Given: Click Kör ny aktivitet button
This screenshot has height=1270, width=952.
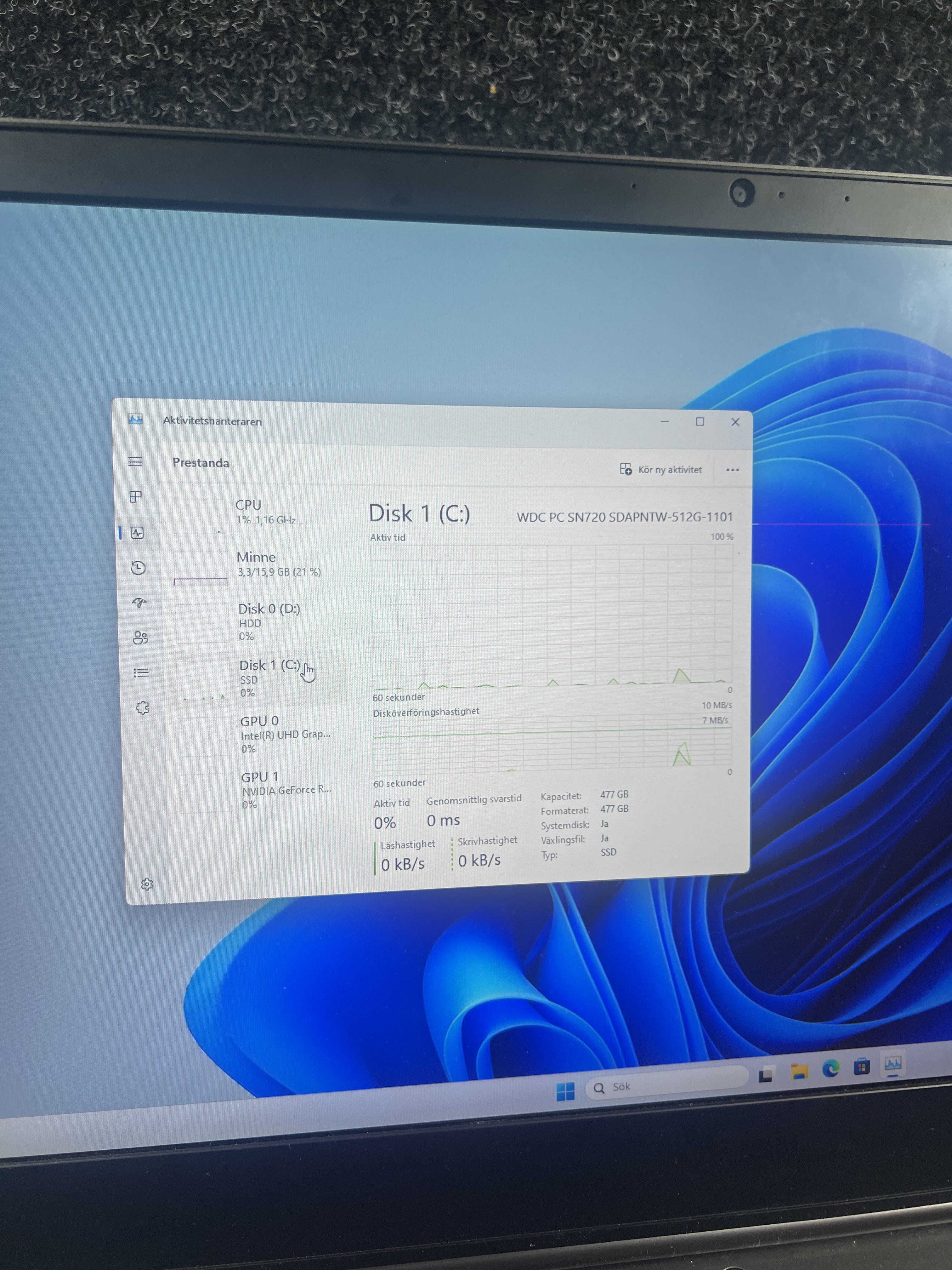Looking at the screenshot, I should [x=661, y=470].
